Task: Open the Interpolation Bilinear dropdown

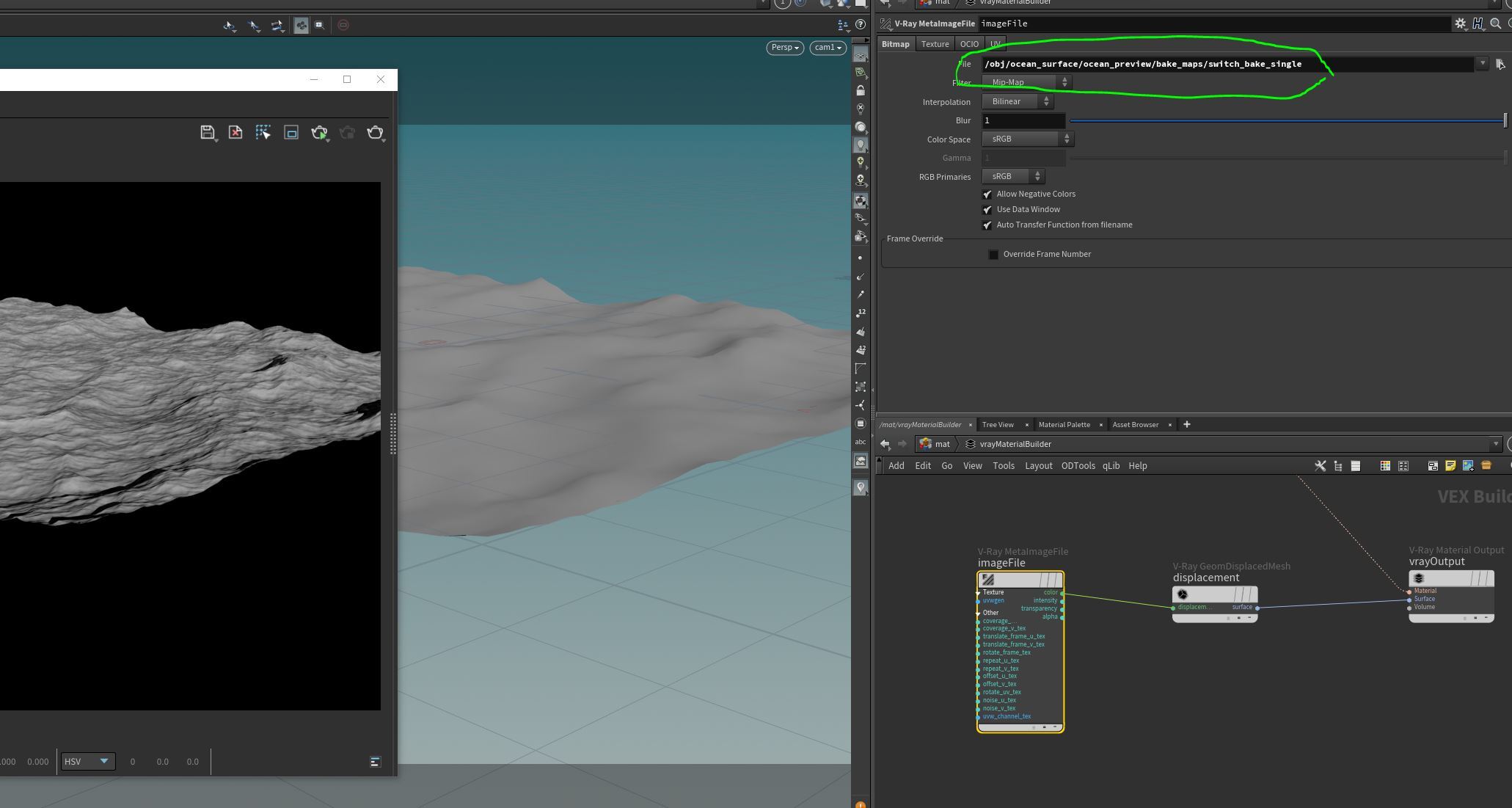Action: tap(1018, 101)
